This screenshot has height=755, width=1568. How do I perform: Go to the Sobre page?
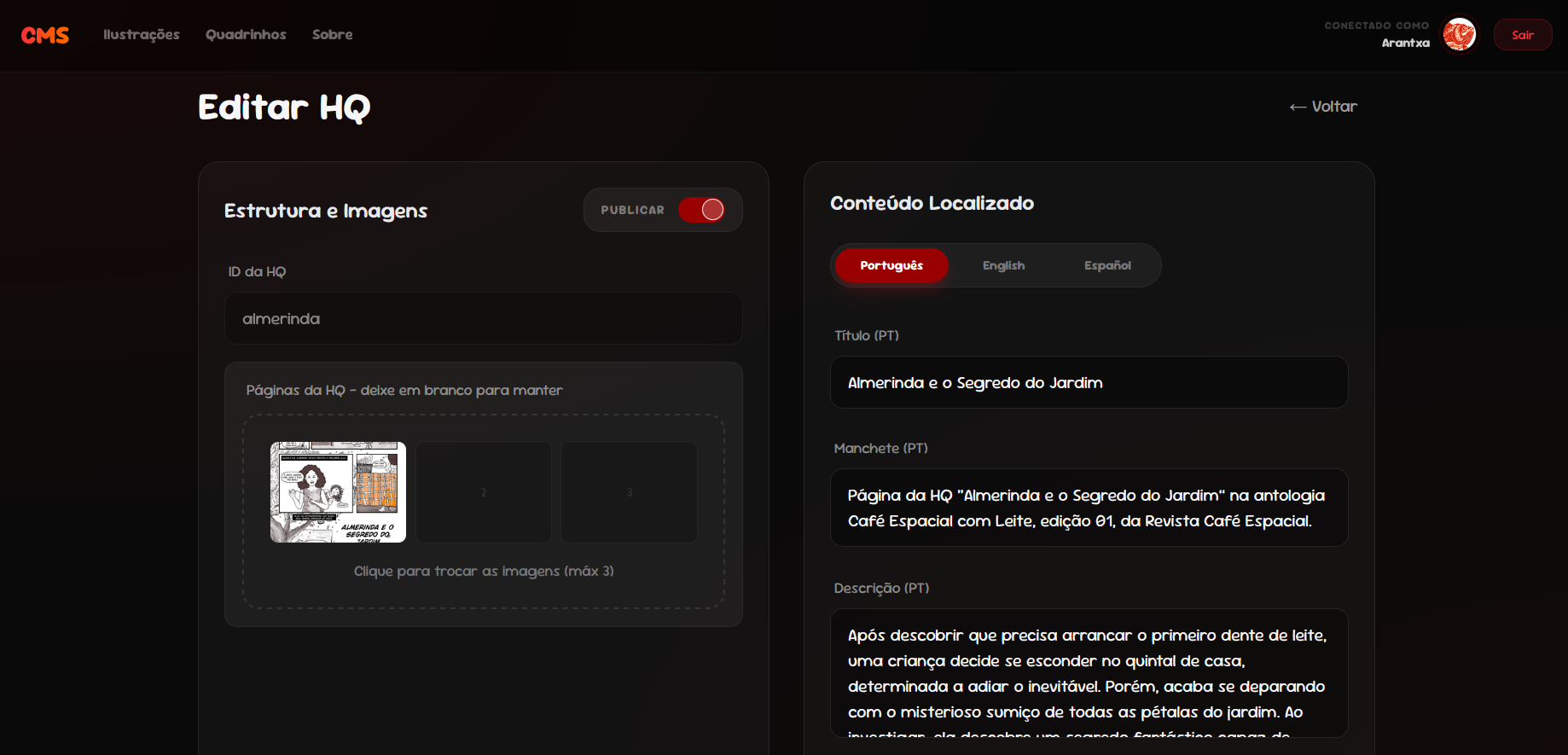tap(332, 35)
